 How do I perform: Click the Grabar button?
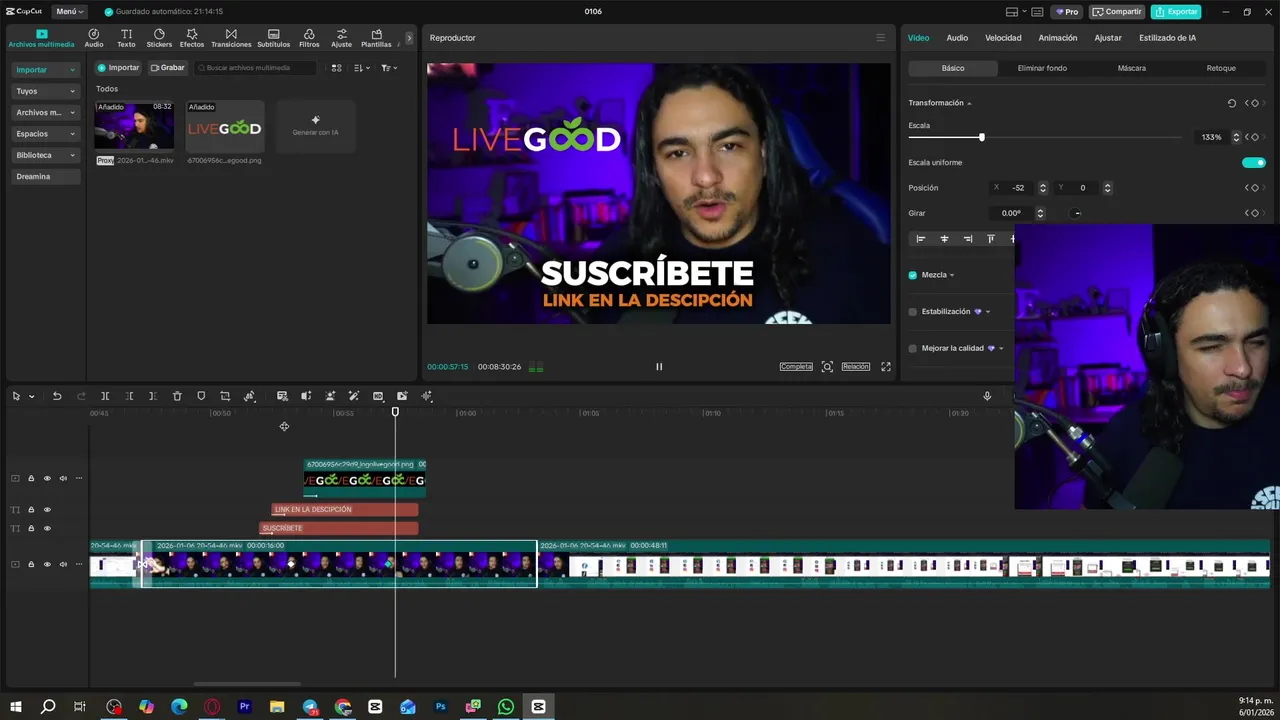[168, 68]
